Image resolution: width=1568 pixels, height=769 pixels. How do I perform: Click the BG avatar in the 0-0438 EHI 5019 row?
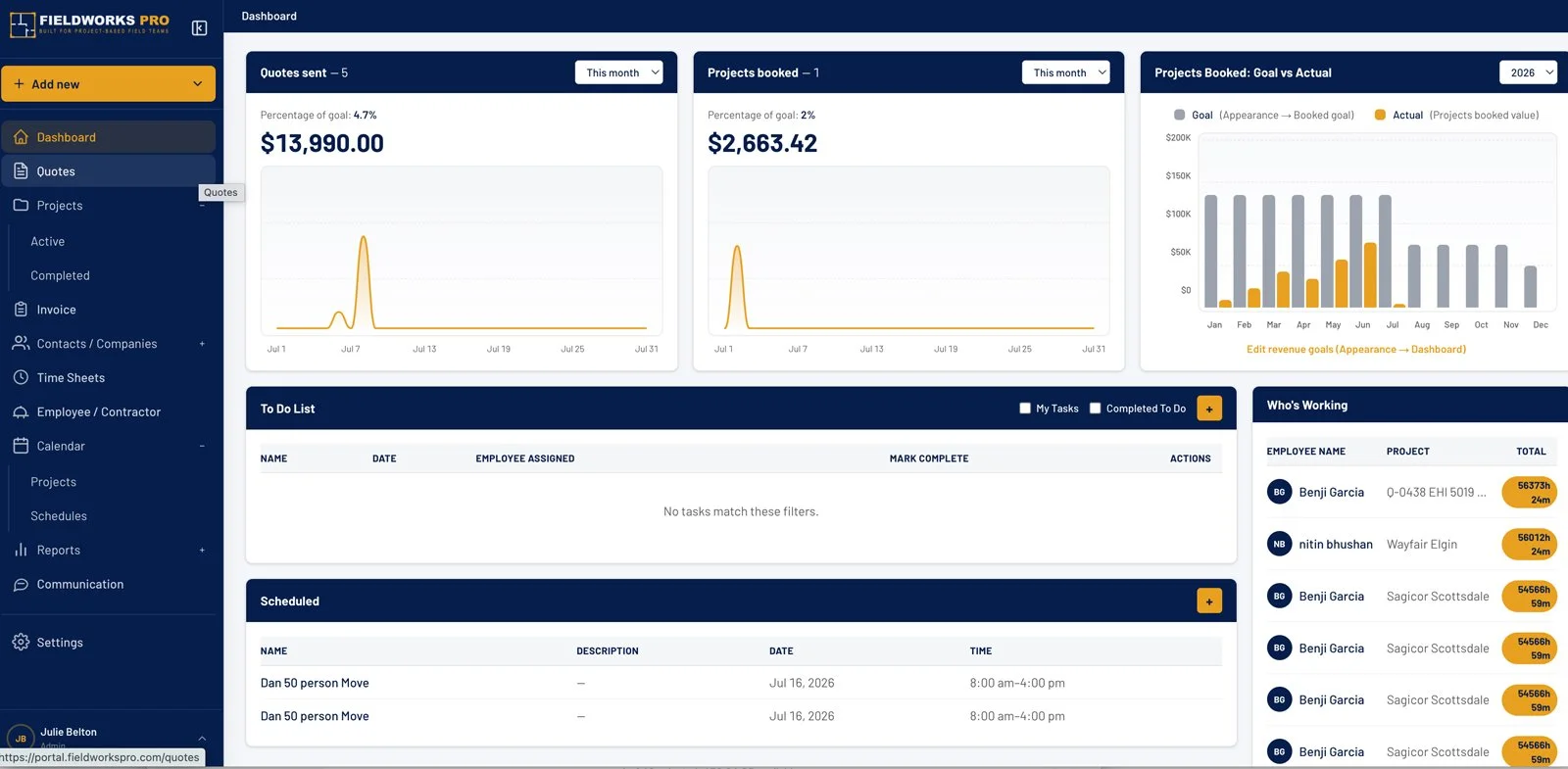coord(1279,492)
